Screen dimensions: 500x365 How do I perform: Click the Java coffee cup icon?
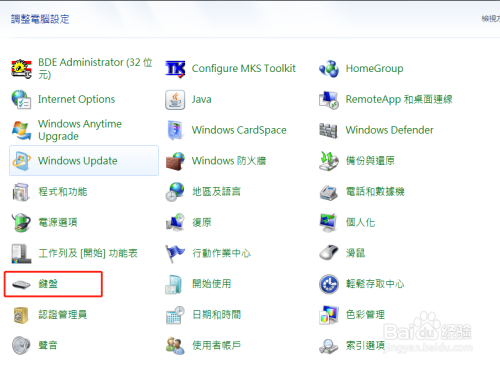click(175, 99)
